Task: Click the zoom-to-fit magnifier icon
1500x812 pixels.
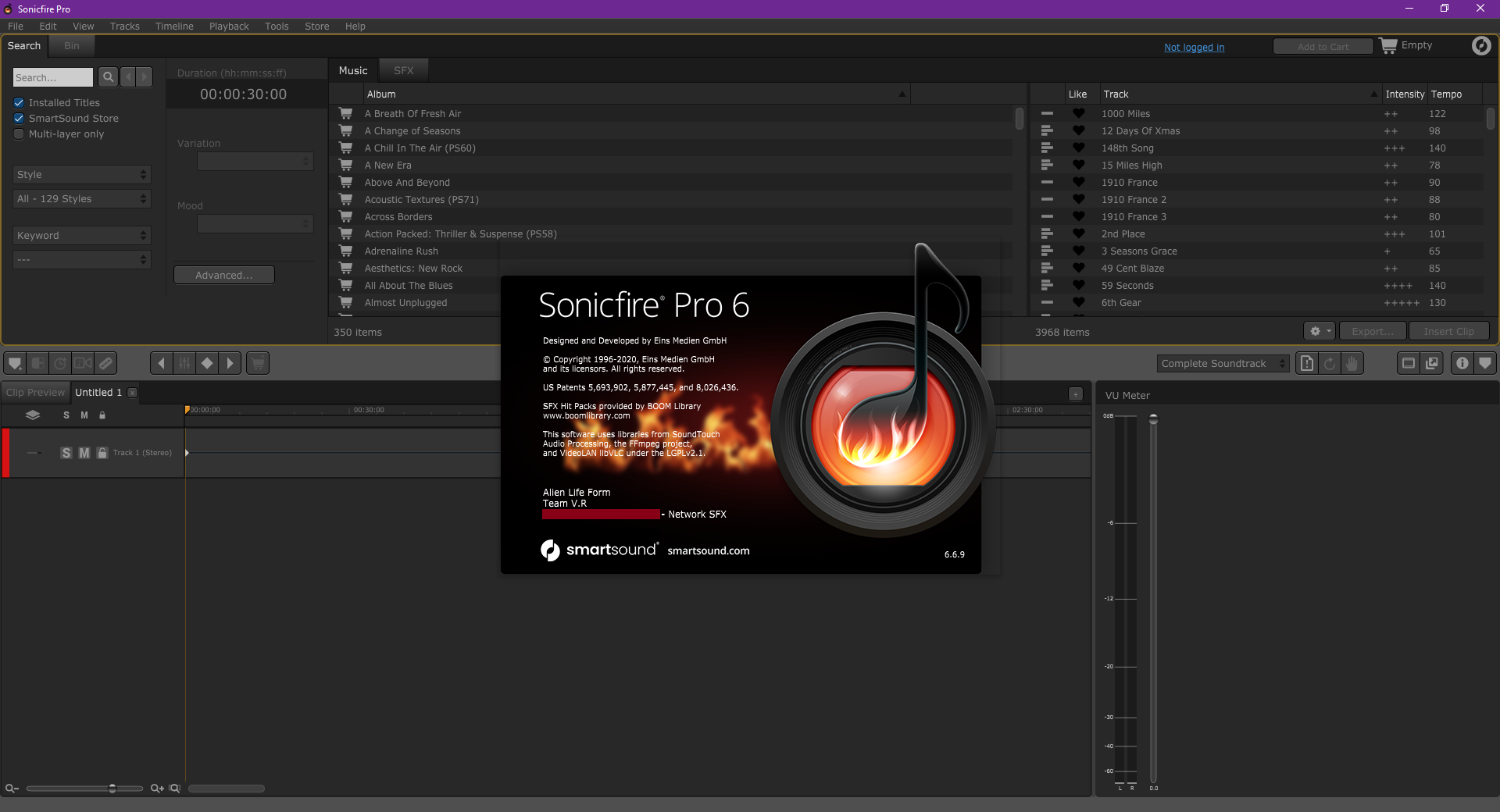Action: pos(175,789)
